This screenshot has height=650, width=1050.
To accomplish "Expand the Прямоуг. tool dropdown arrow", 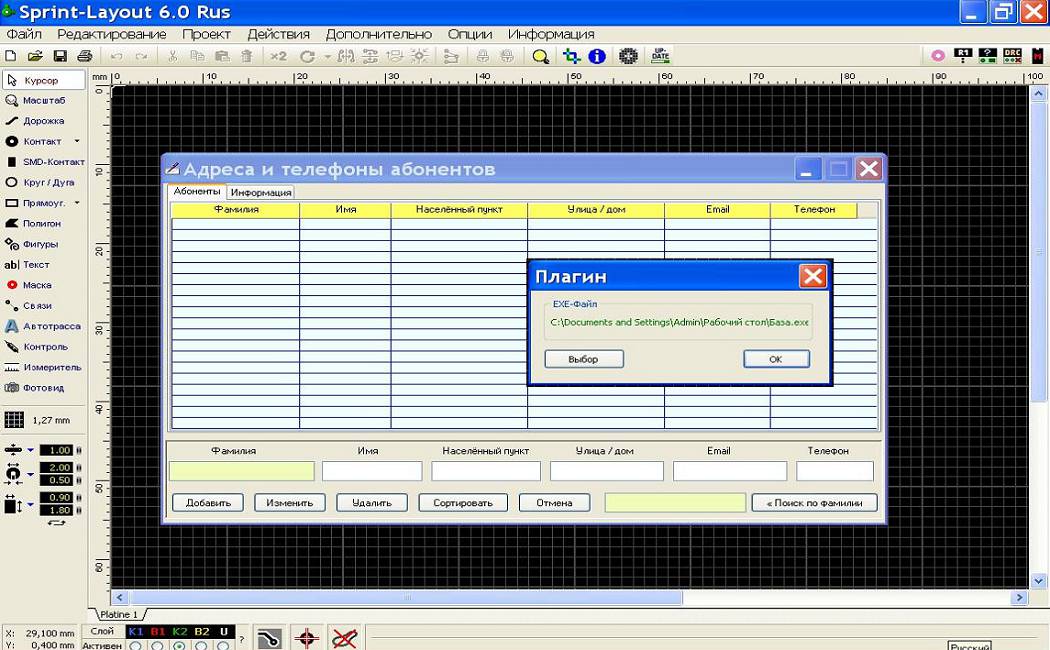I will pos(77,204).
